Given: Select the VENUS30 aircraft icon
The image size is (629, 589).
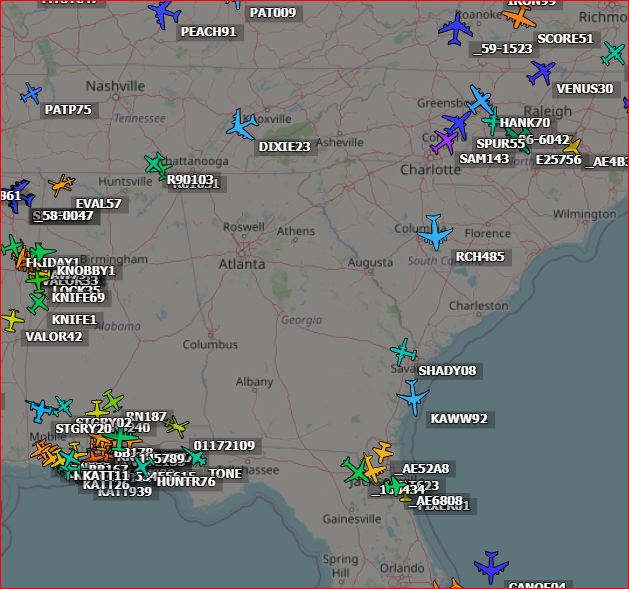Looking at the screenshot, I should click(541, 72).
